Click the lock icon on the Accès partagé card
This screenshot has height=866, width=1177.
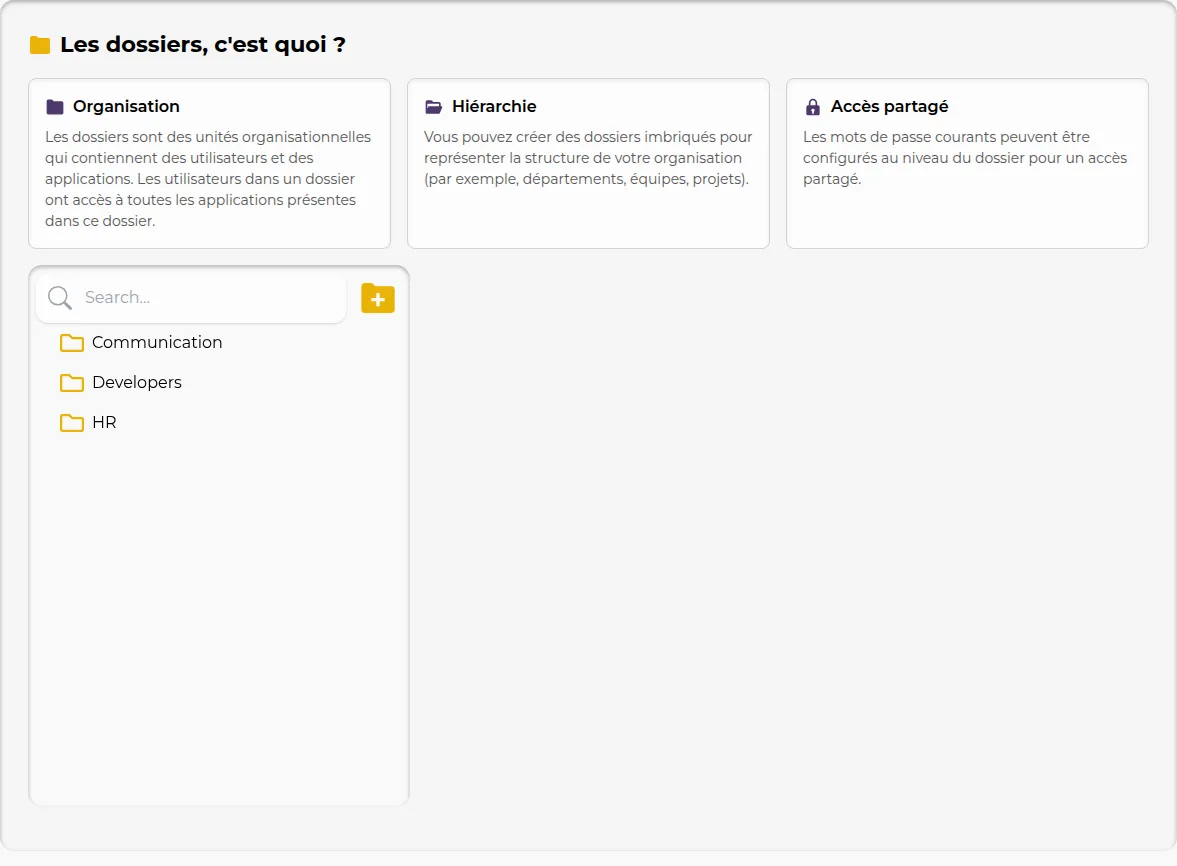coord(812,106)
